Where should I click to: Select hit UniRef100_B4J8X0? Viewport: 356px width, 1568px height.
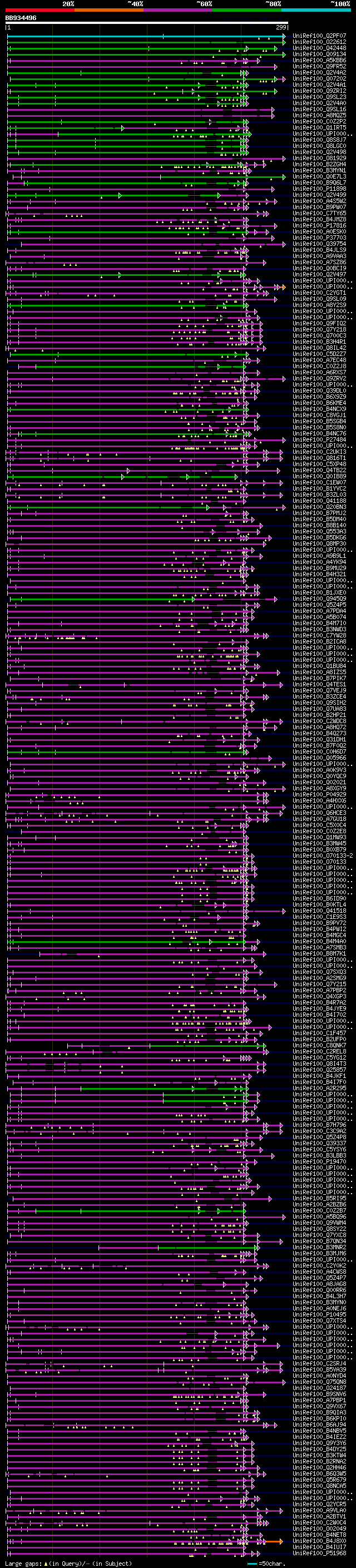click(319, 1541)
